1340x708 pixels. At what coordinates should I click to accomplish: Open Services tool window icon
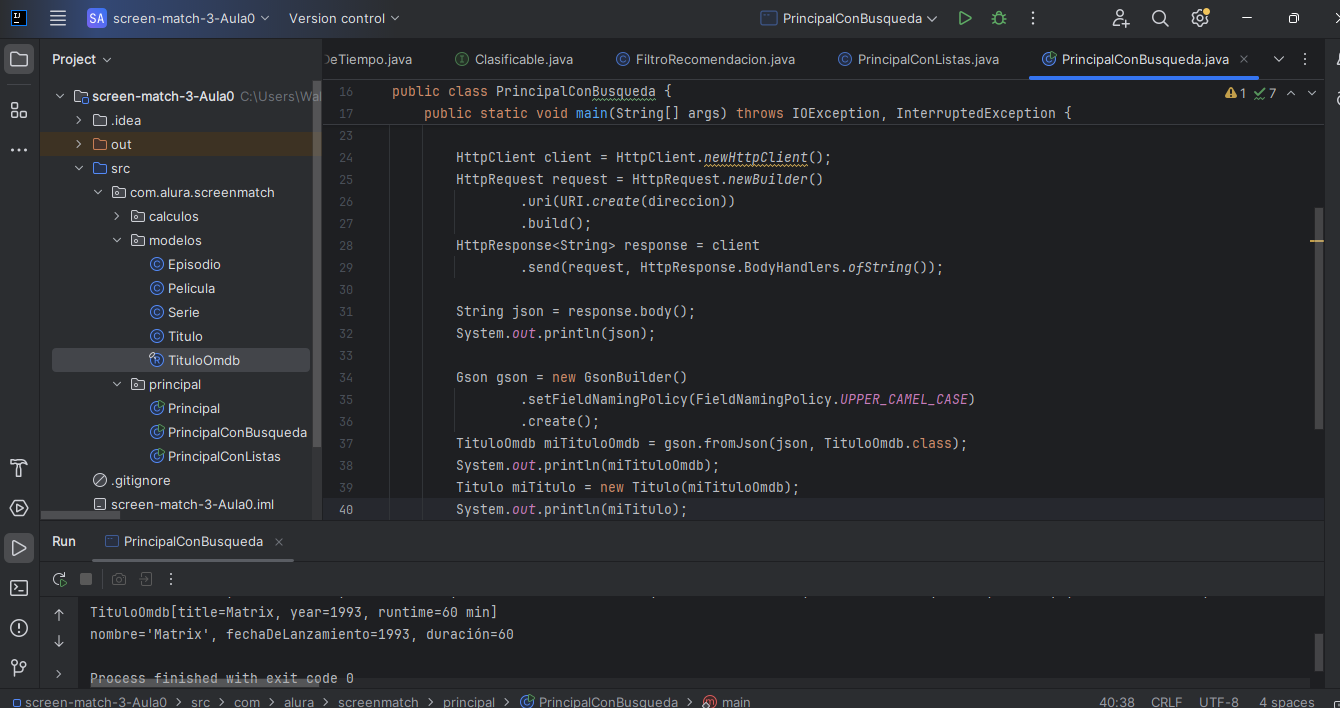pyautogui.click(x=18, y=508)
